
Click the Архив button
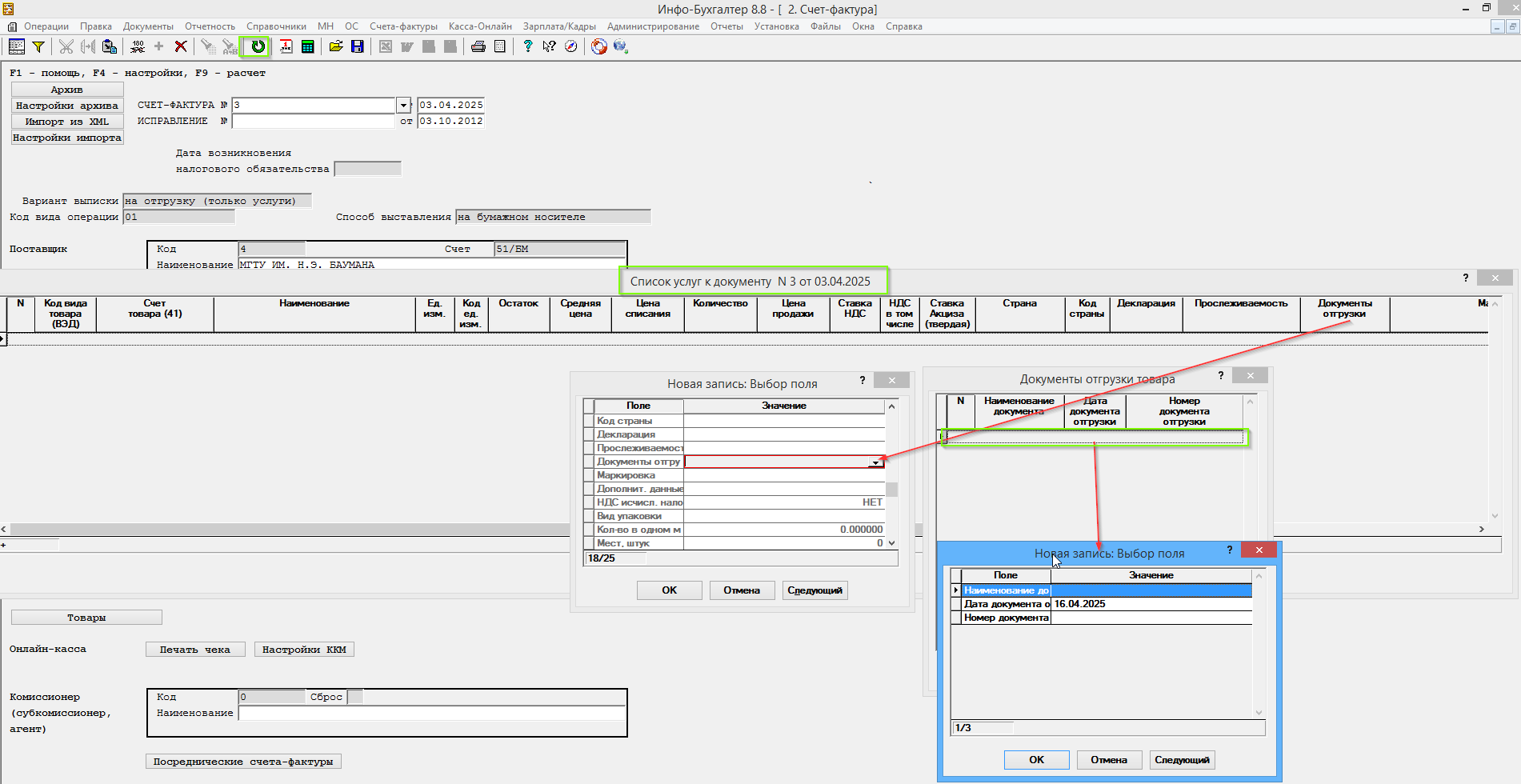tap(67, 90)
